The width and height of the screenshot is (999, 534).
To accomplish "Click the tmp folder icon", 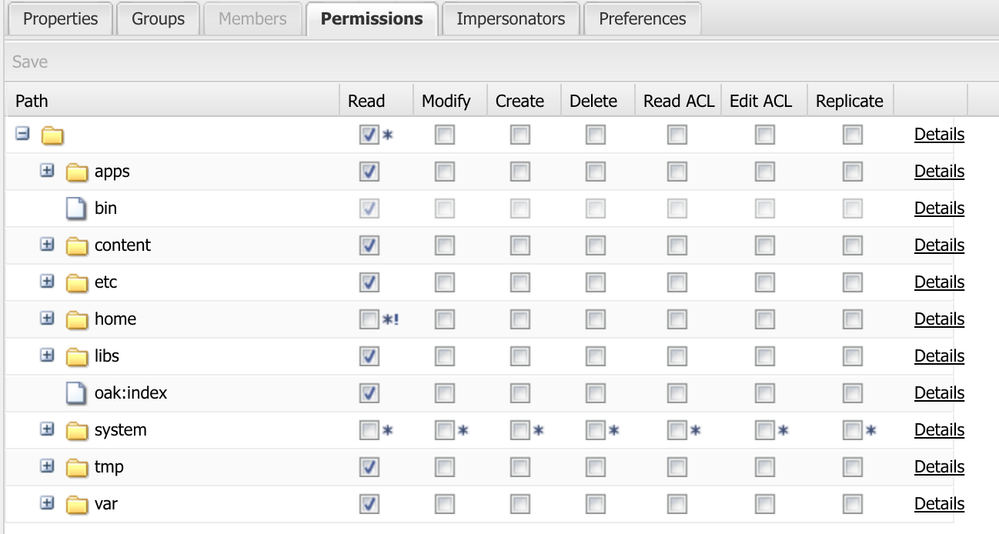I will coord(77,468).
